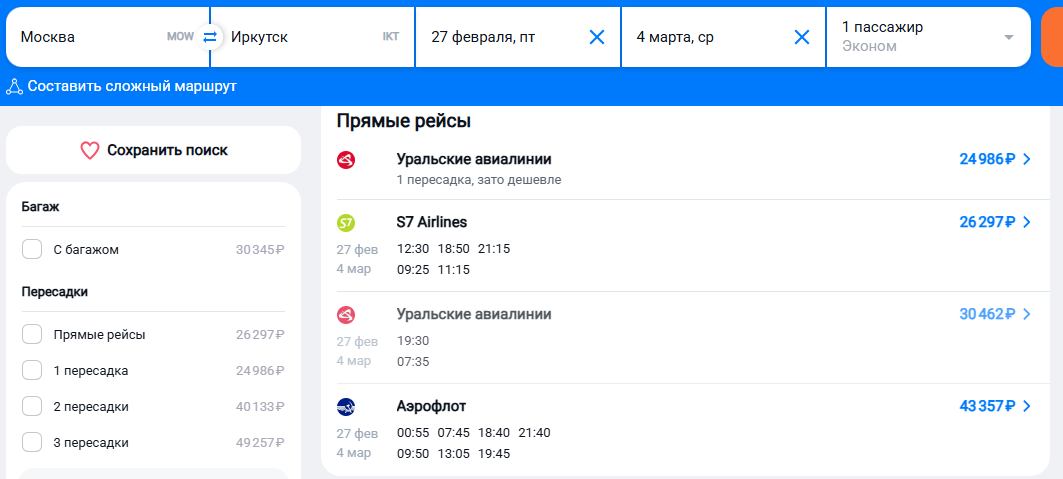This screenshot has width=1063, height=479.
Task: Click the Прямые рейсы section heading
Action: point(403,121)
